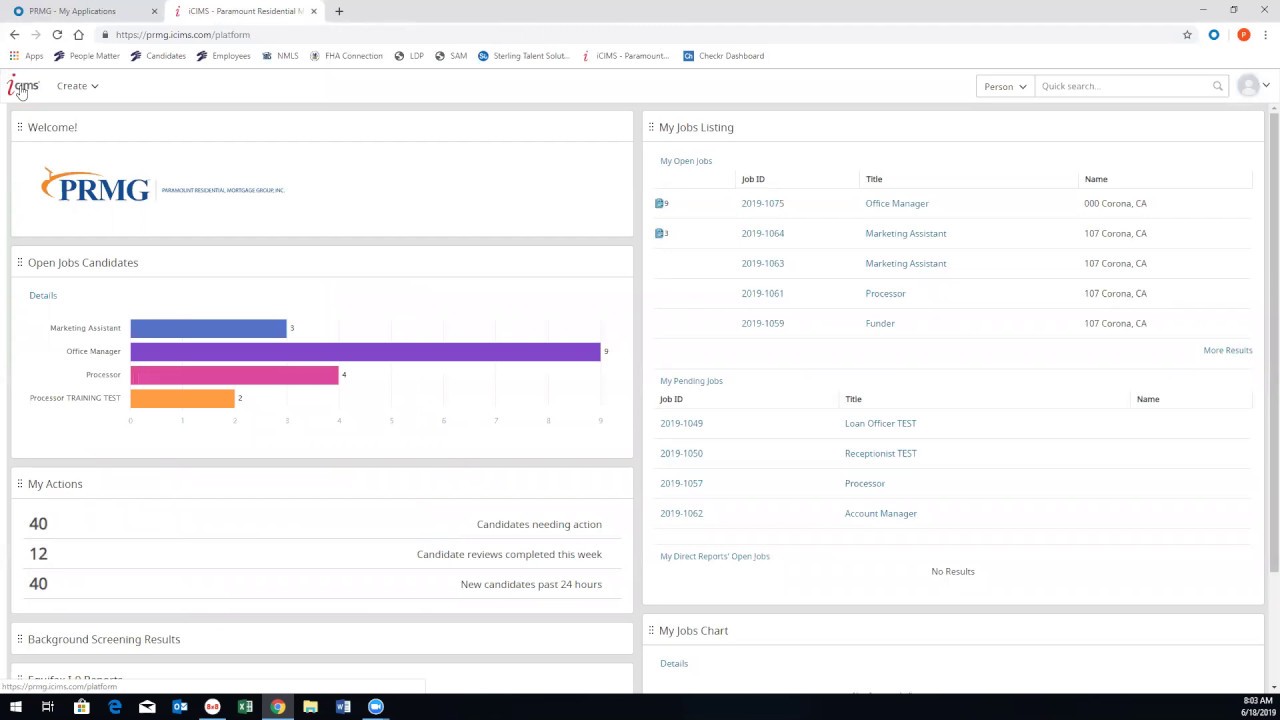
Task: Expand the Create dropdown menu
Action: [x=77, y=86]
